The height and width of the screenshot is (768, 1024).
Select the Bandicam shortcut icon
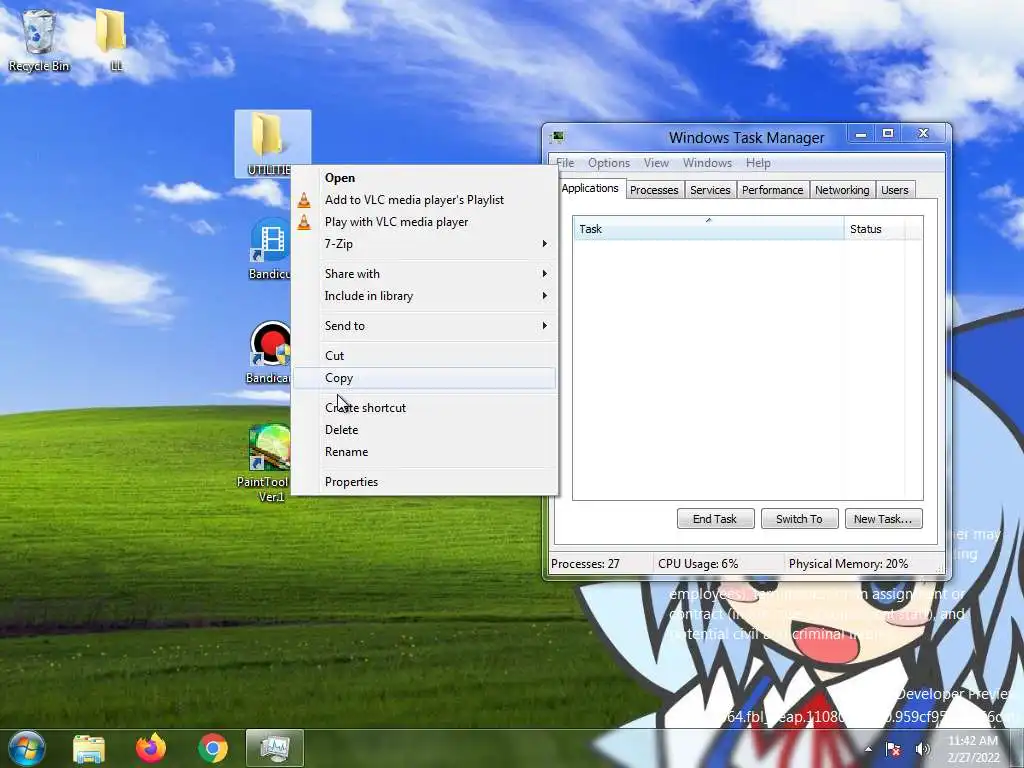click(268, 353)
